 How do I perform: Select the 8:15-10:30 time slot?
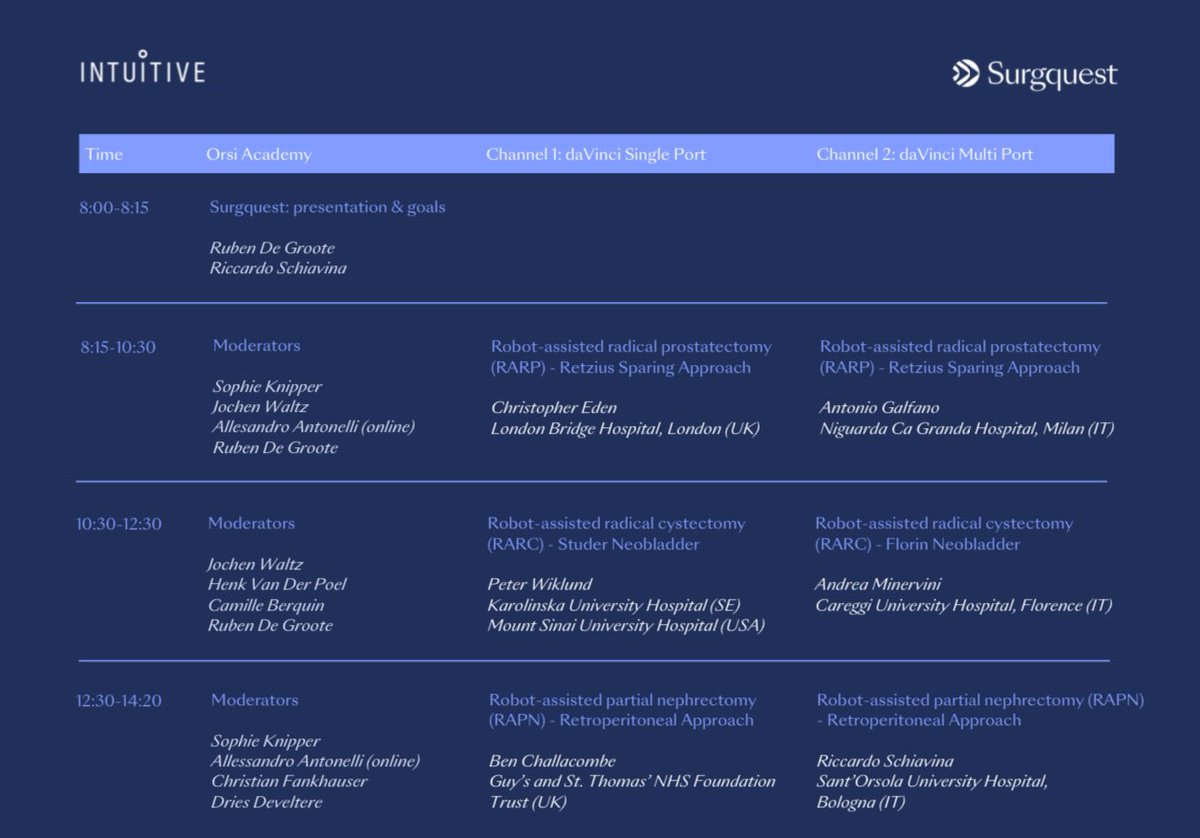pos(118,347)
